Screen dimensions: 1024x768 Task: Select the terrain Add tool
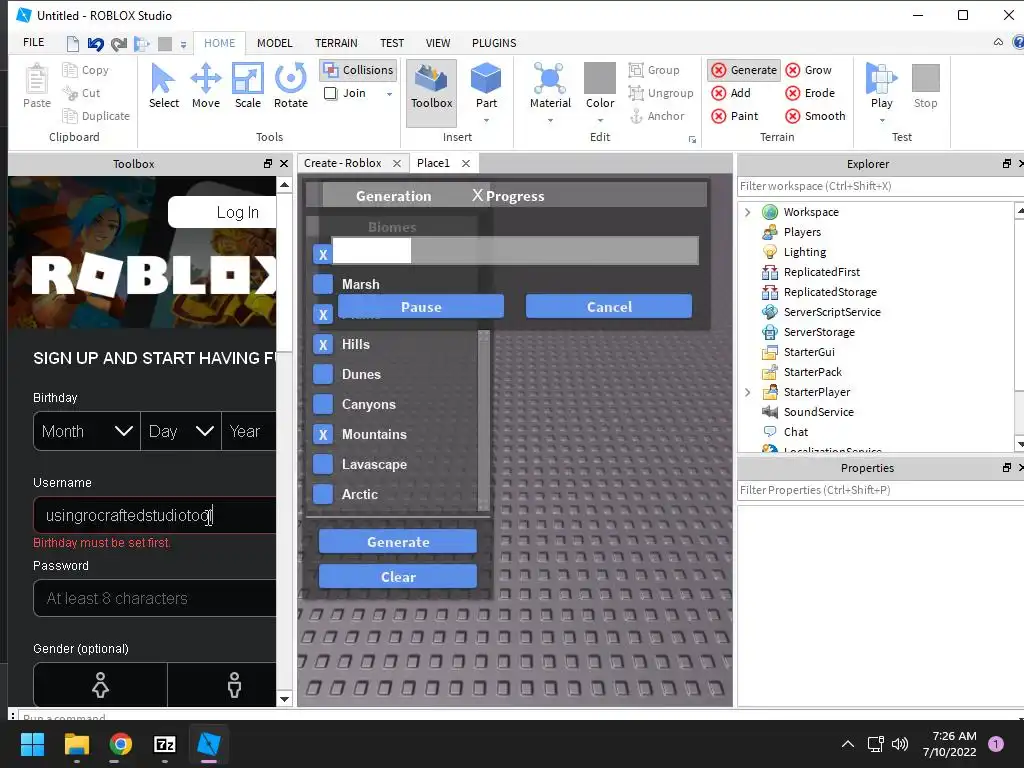731,93
